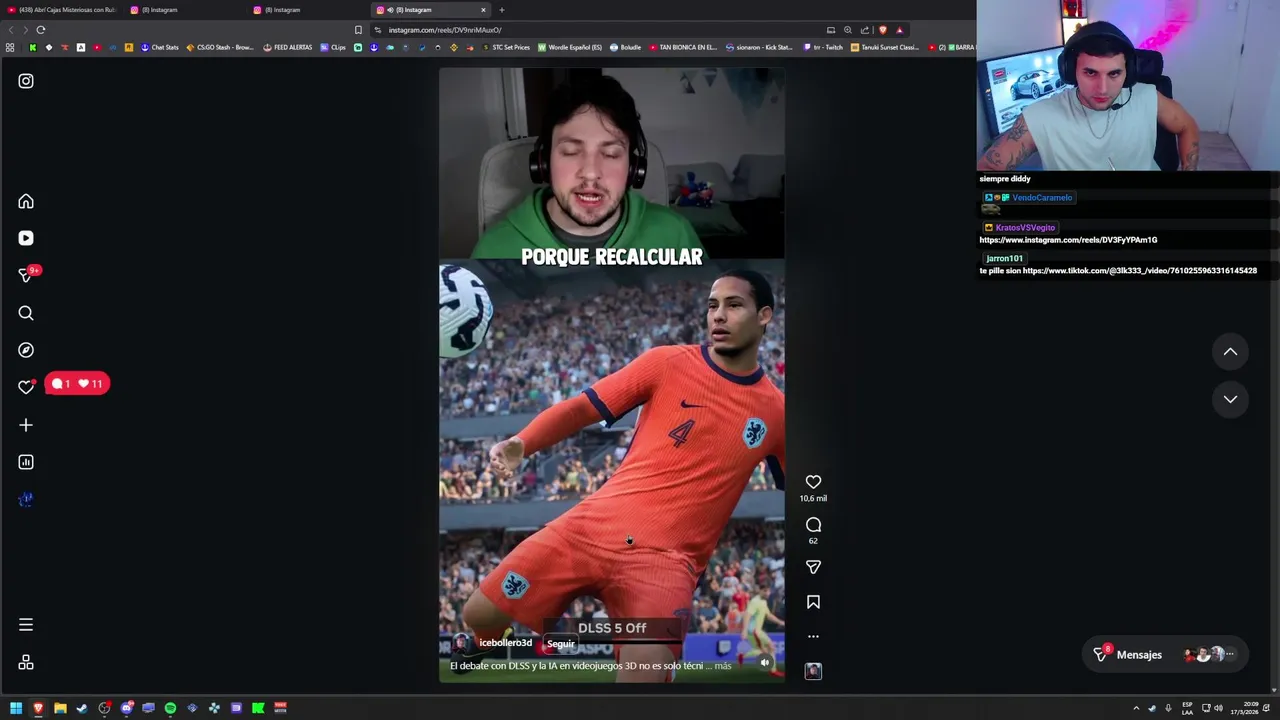Open the Reels section icon
The width and height of the screenshot is (1280, 720).
click(26, 238)
